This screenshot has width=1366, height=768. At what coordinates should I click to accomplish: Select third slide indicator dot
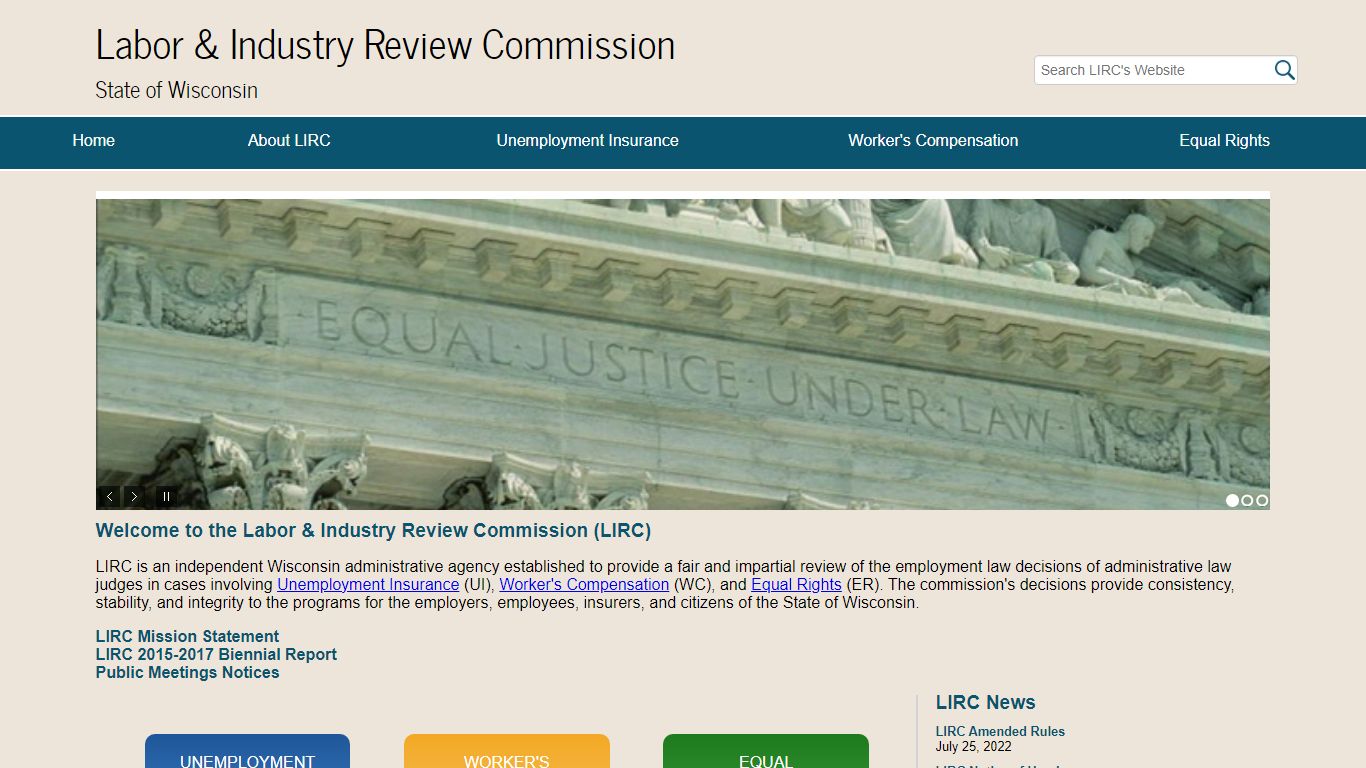point(1262,500)
